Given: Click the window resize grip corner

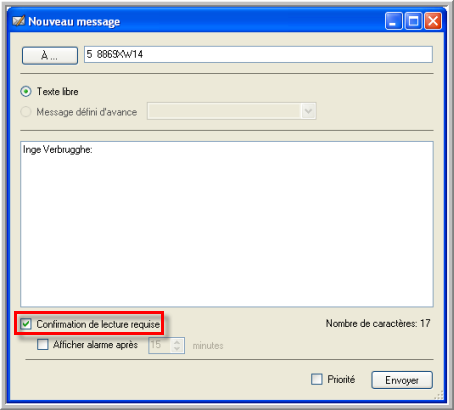Looking at the screenshot, I should coord(439,395).
